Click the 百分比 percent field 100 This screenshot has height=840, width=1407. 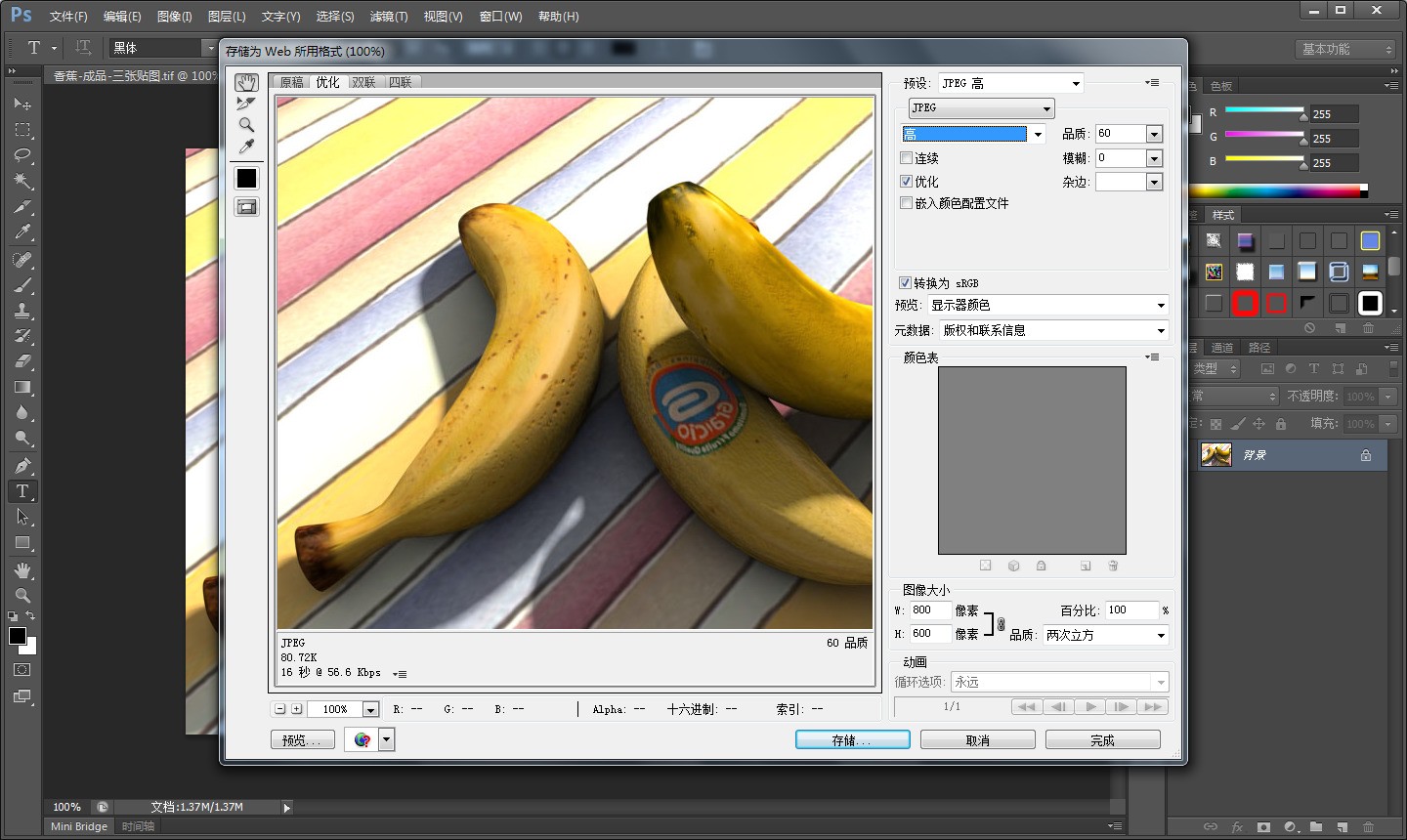(1131, 610)
